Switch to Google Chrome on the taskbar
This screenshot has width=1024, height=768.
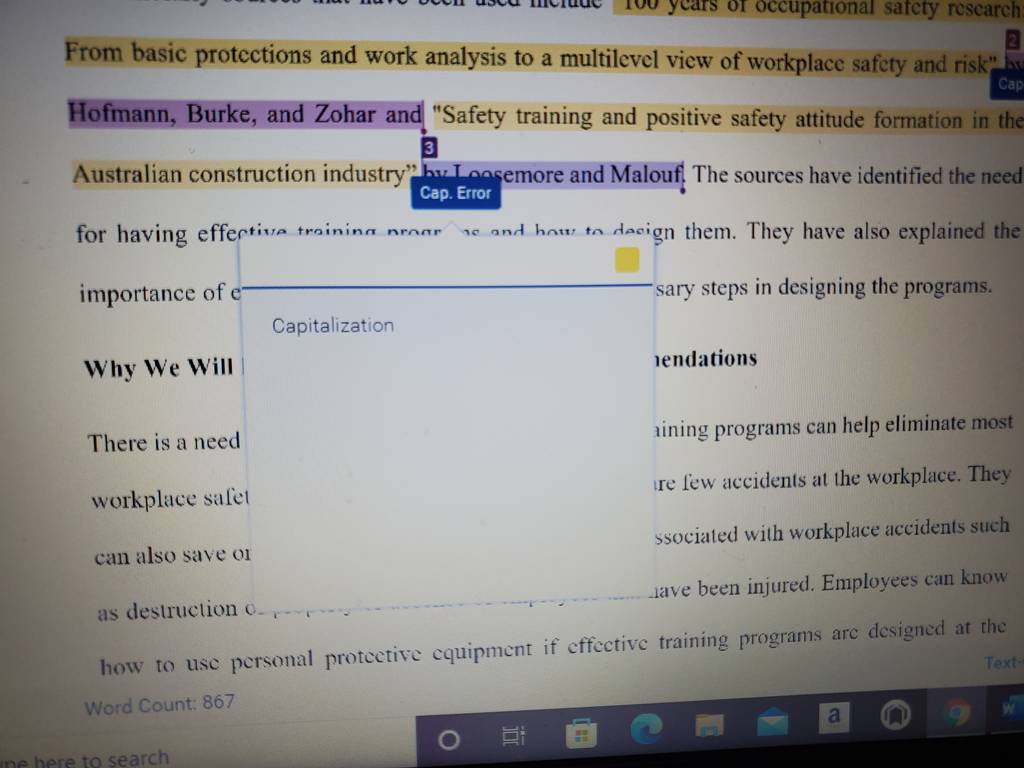[957, 712]
